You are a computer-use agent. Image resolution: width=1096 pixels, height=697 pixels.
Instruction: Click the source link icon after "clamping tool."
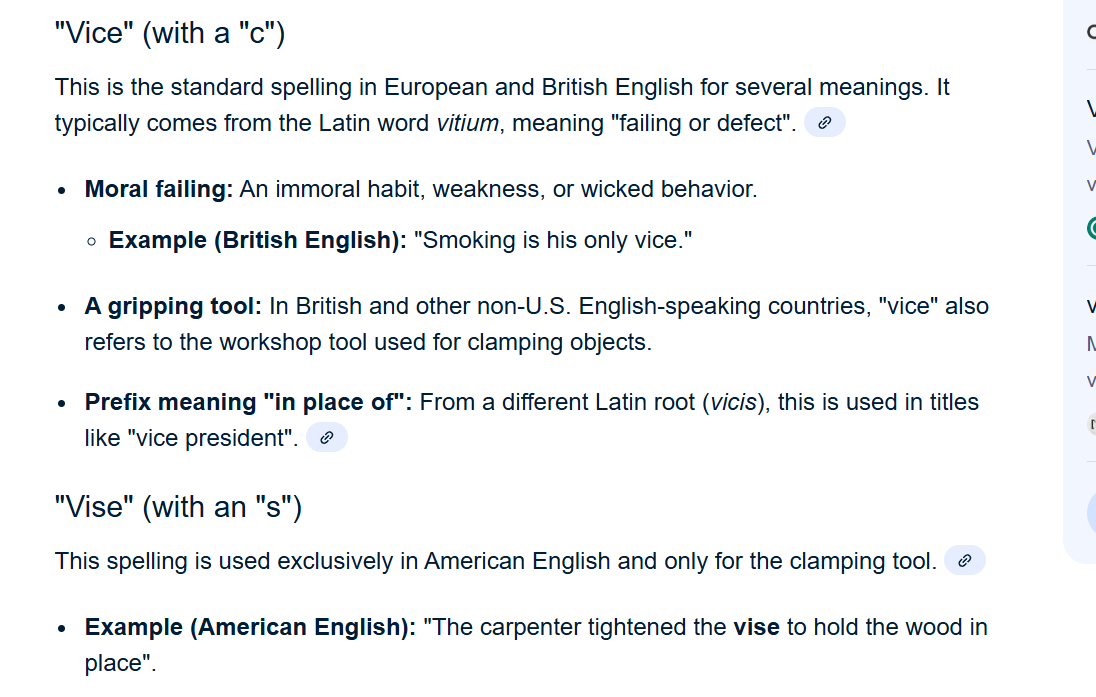(x=964, y=561)
